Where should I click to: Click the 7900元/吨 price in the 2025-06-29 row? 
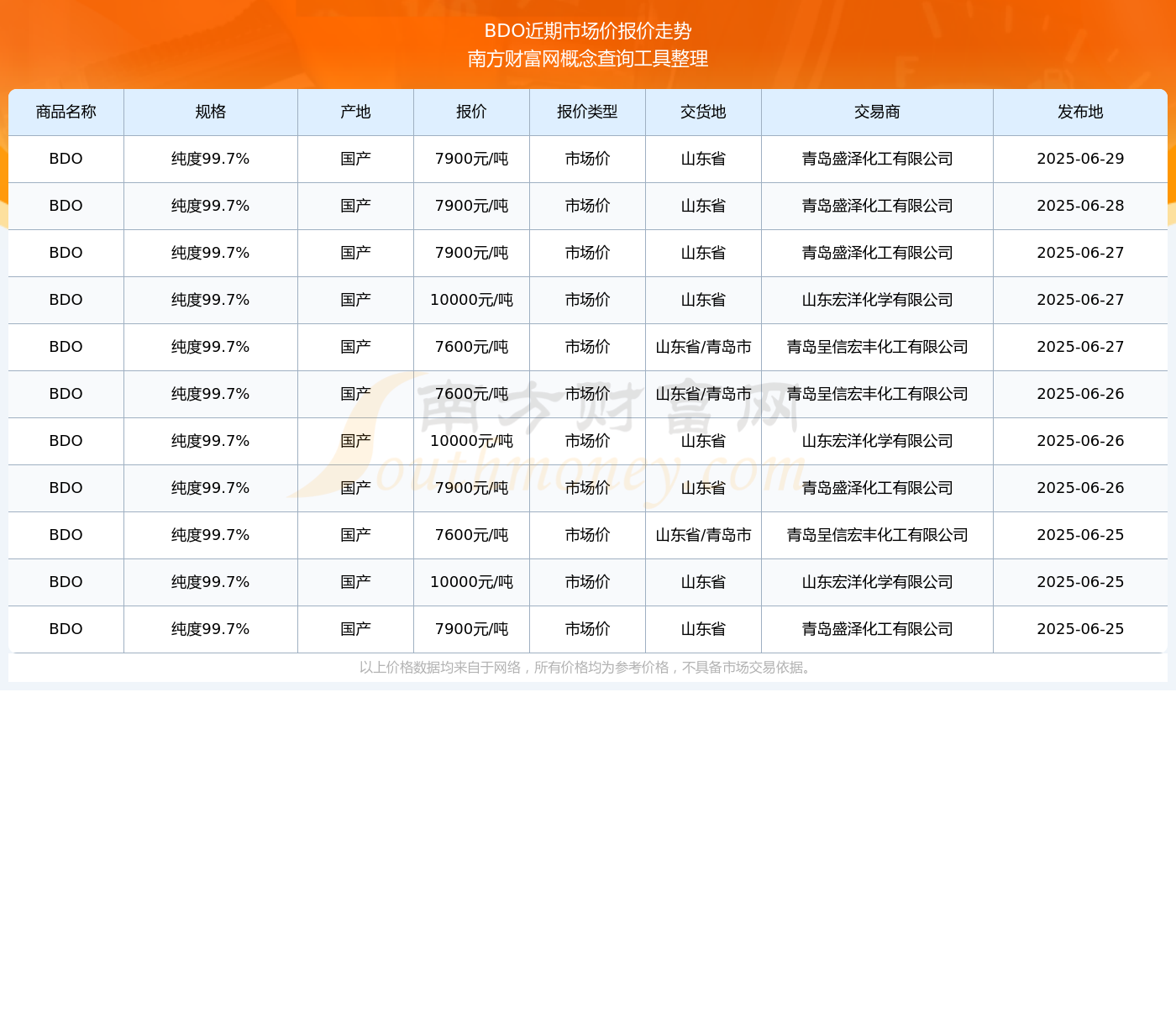tap(472, 159)
